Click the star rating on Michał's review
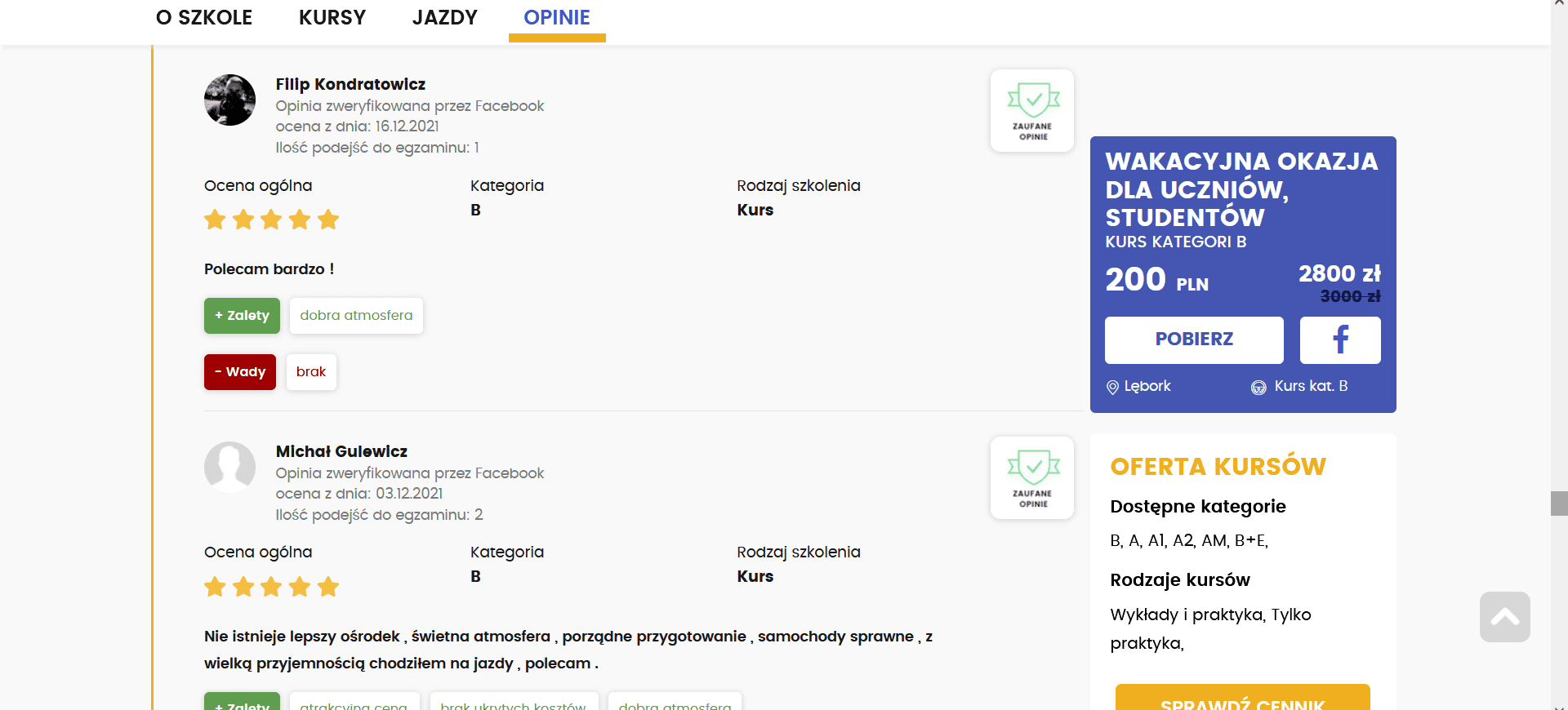 coord(271,587)
